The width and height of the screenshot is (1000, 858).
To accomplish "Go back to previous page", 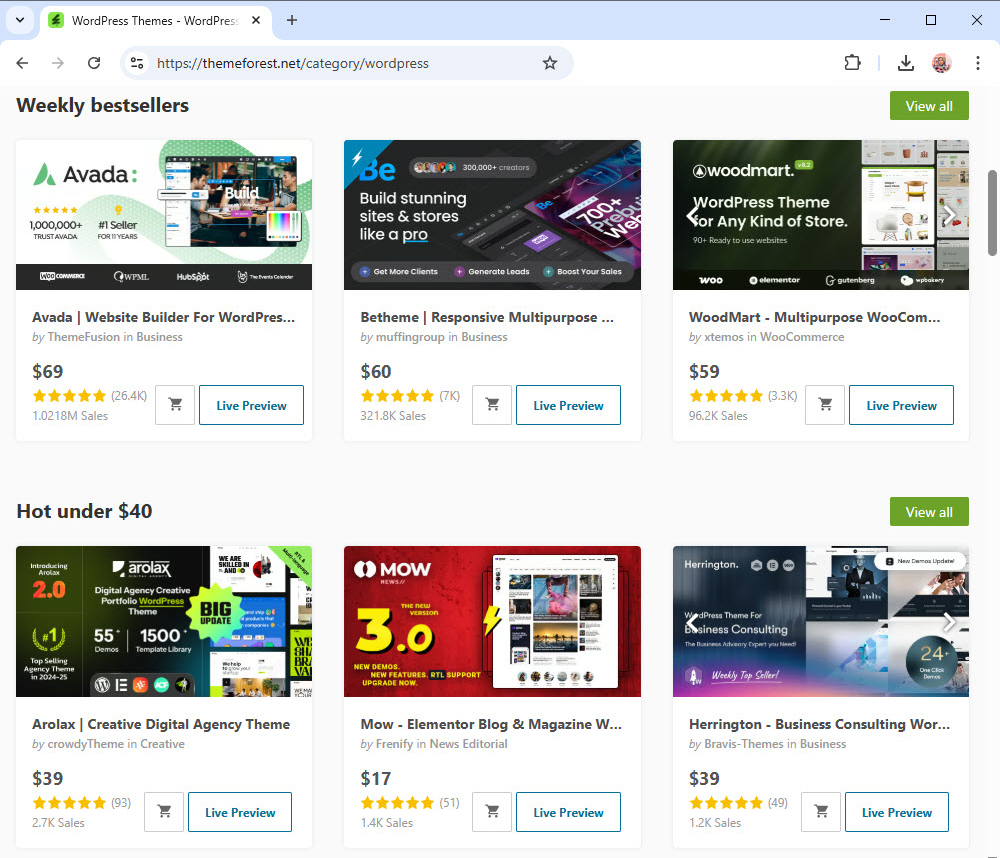I will 22,63.
